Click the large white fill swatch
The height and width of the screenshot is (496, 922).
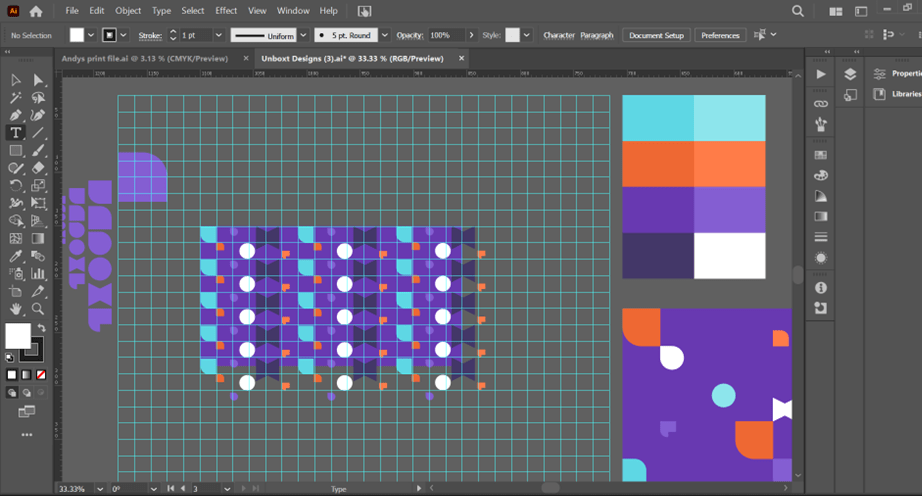click(18, 336)
